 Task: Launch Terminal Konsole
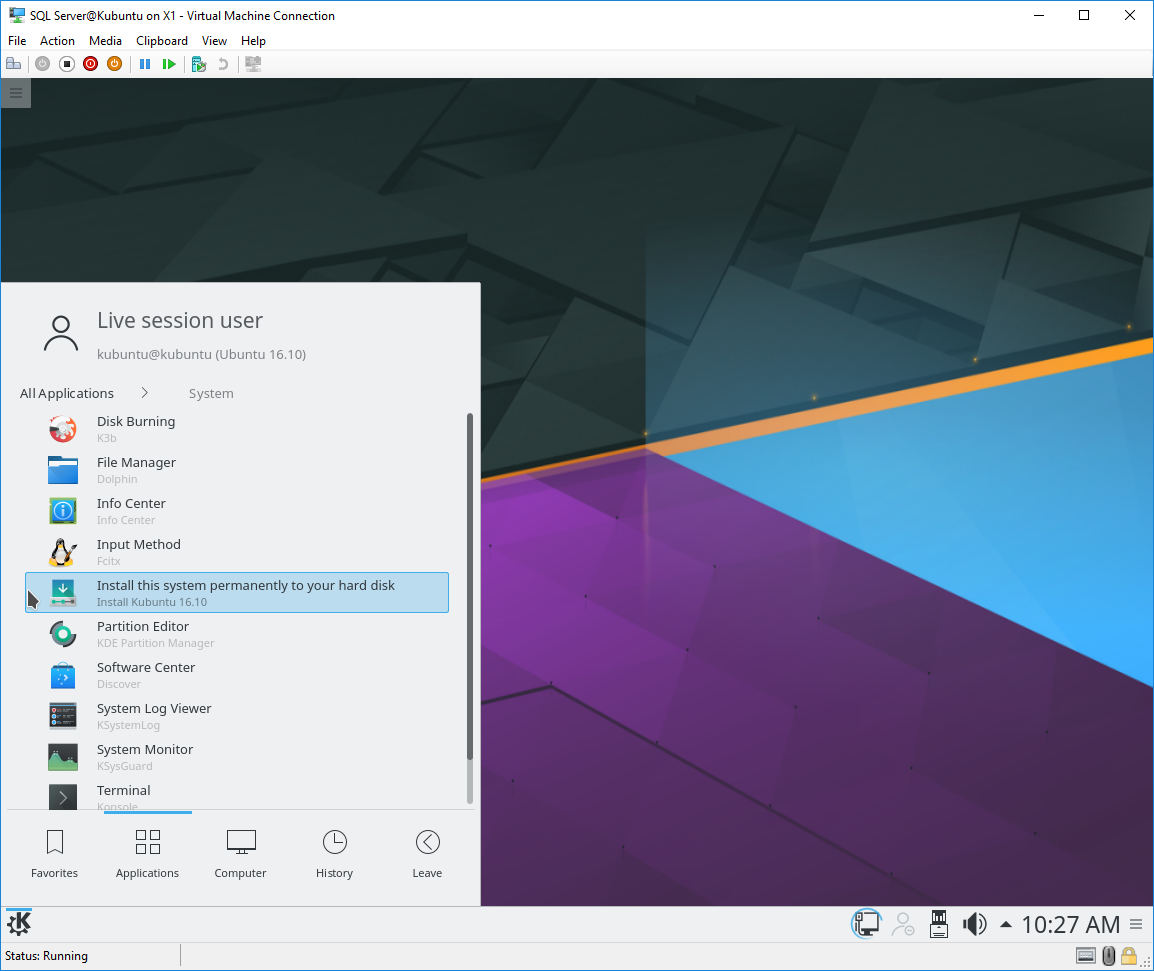[x=237, y=796]
